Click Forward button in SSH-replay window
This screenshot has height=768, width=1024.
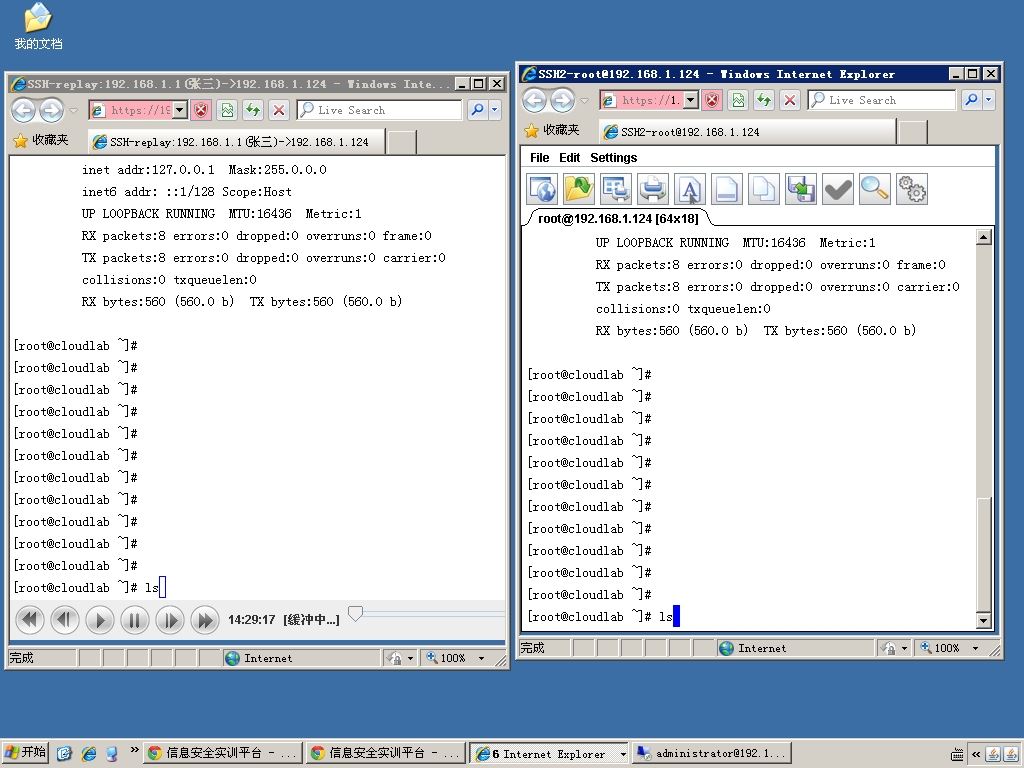[52, 110]
